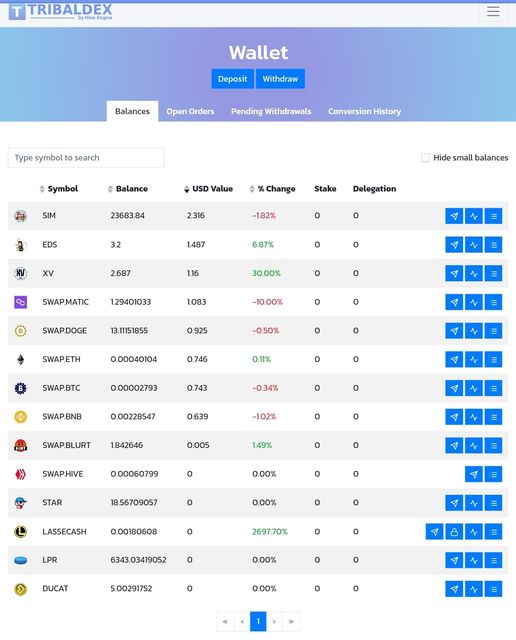Open the Pending Withdrawals tab
This screenshot has height=640, width=516.
(271, 111)
